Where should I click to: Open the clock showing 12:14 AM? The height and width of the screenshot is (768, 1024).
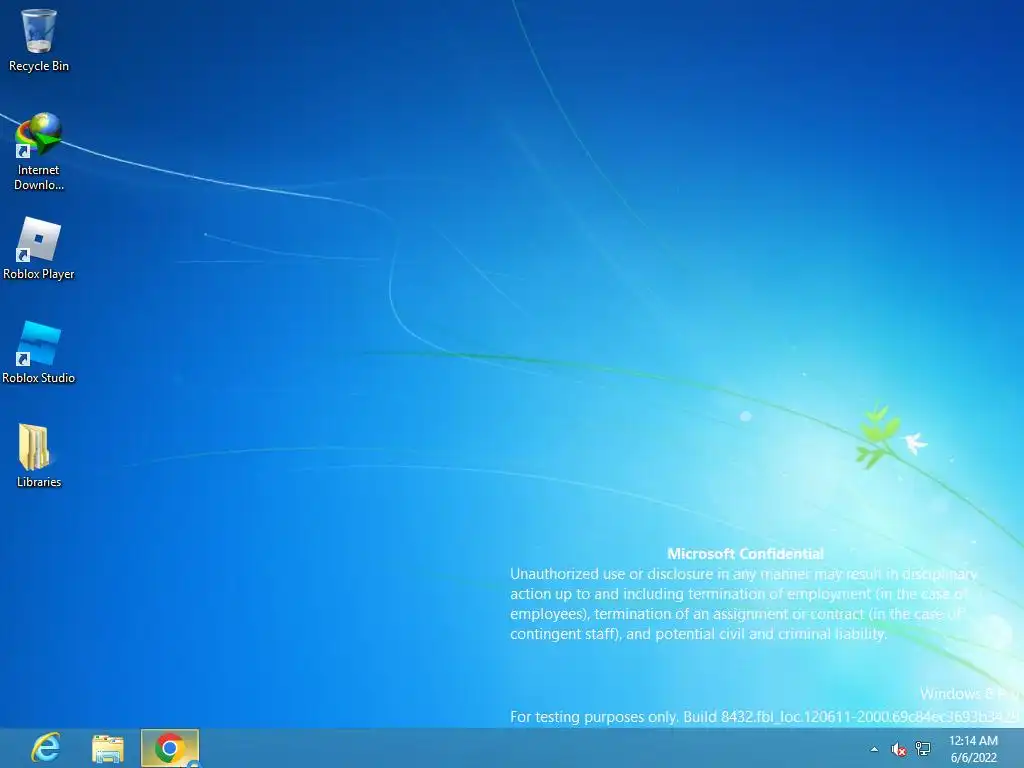pyautogui.click(x=973, y=748)
